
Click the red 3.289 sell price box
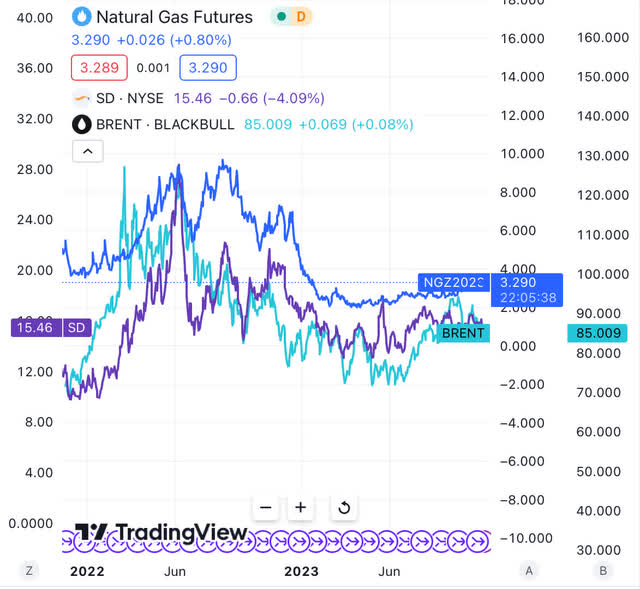coord(99,67)
